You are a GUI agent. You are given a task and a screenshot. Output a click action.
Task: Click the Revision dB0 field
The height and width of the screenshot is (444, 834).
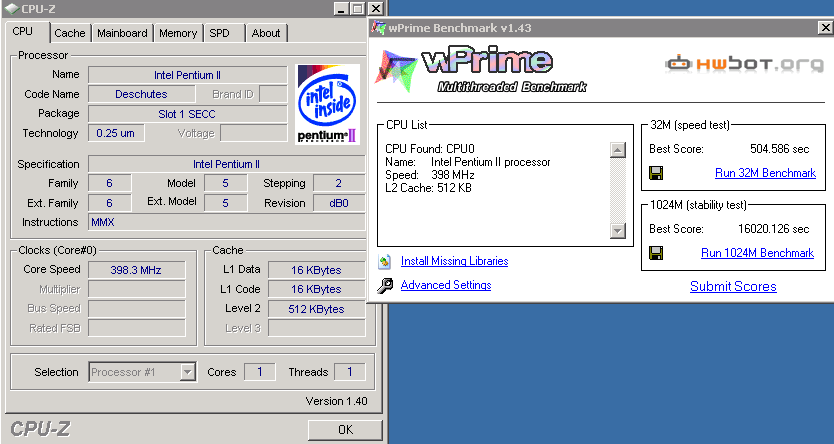(x=339, y=203)
